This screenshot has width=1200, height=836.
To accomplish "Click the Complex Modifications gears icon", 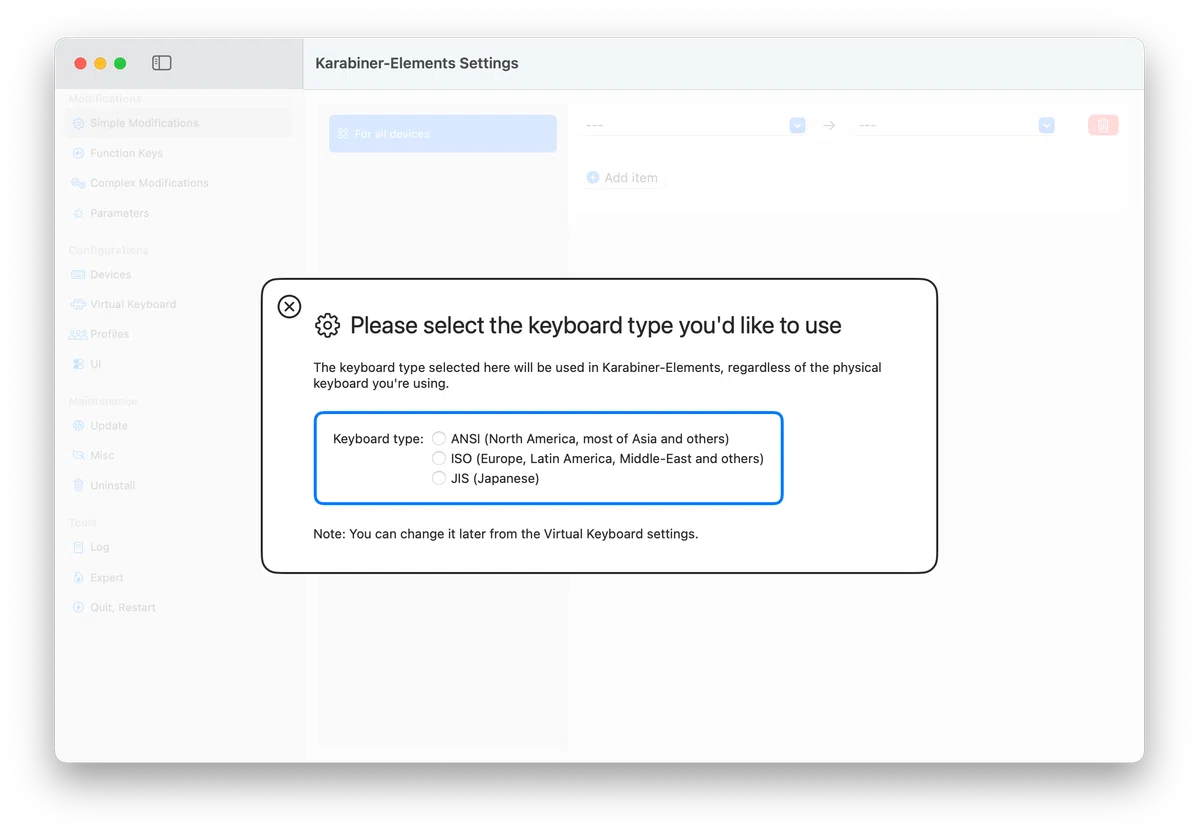I will tap(78, 183).
